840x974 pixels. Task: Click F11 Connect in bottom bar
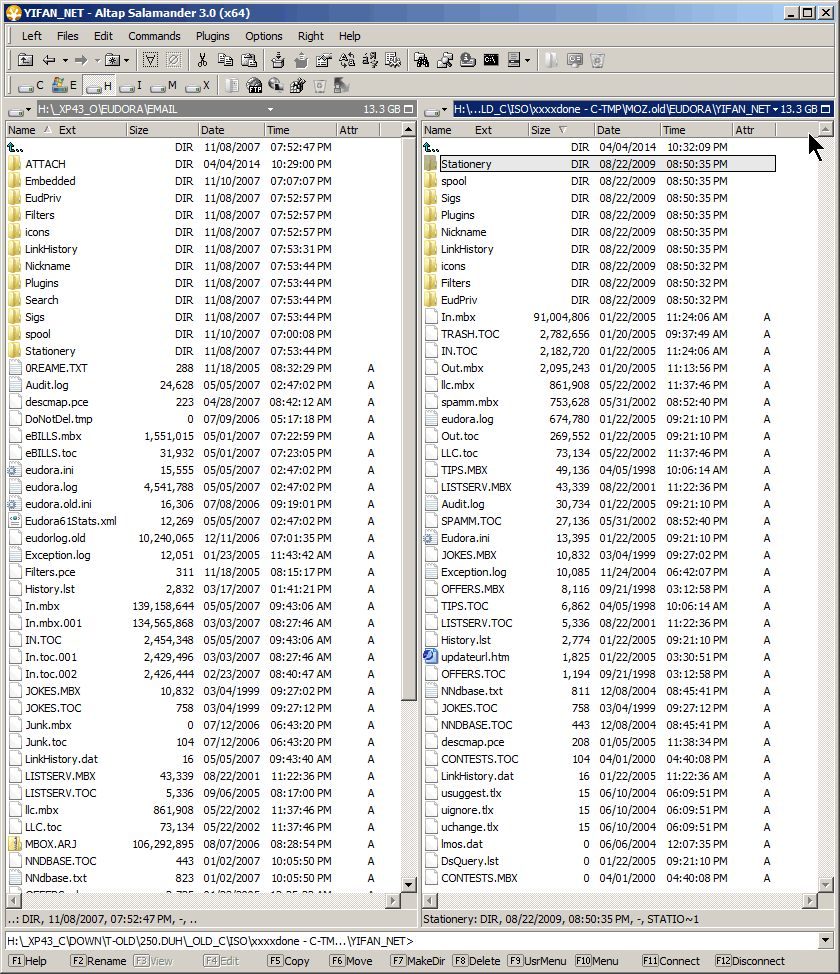tap(670, 961)
